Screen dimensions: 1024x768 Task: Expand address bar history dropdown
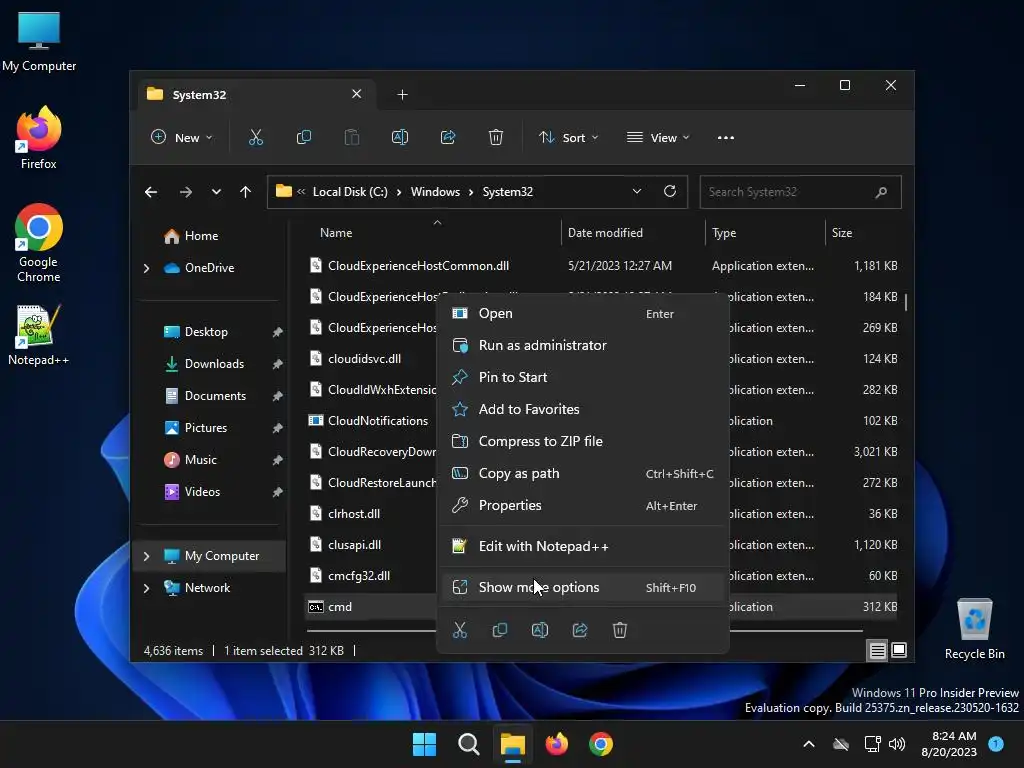click(637, 191)
